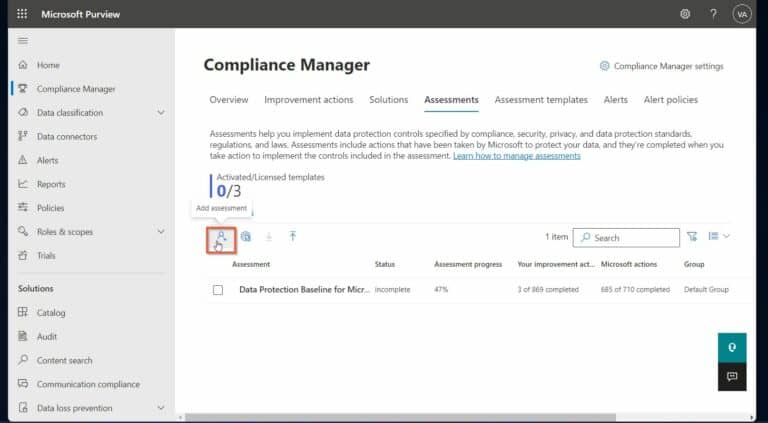Screen dimensions: 768x423
Task: Click the Compliance Manager settings gear icon
Action: click(x=604, y=66)
